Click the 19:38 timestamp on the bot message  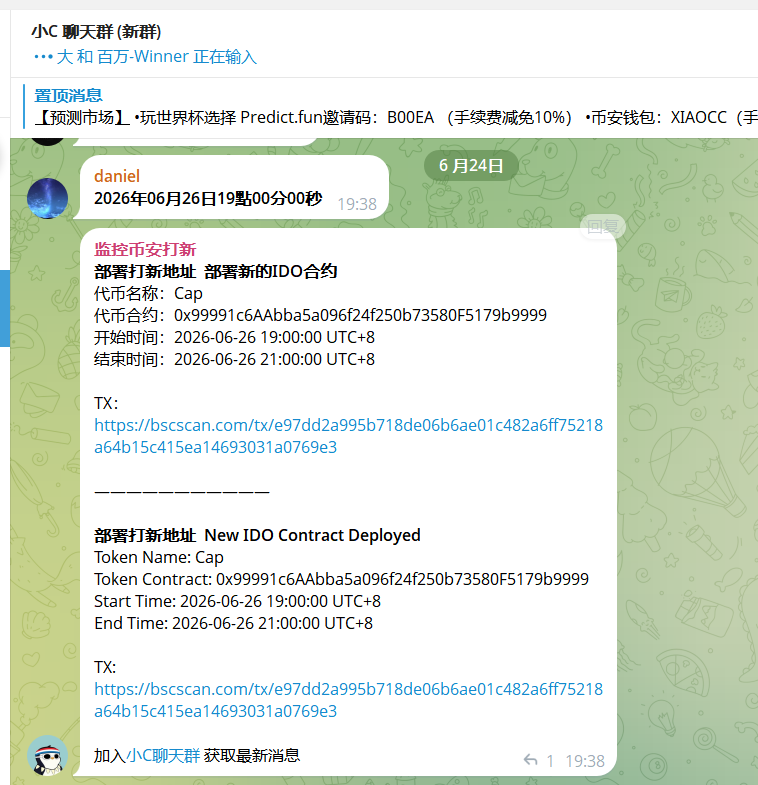coord(585,761)
